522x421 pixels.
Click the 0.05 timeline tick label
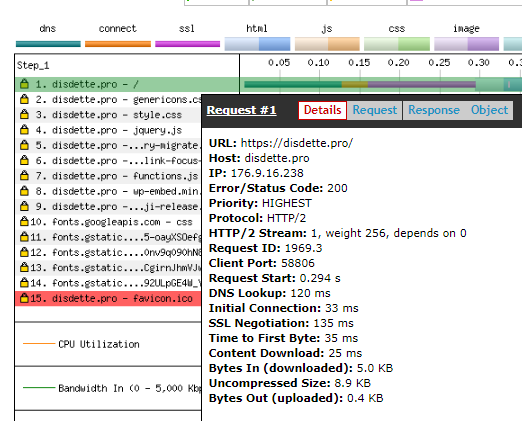tap(279, 63)
